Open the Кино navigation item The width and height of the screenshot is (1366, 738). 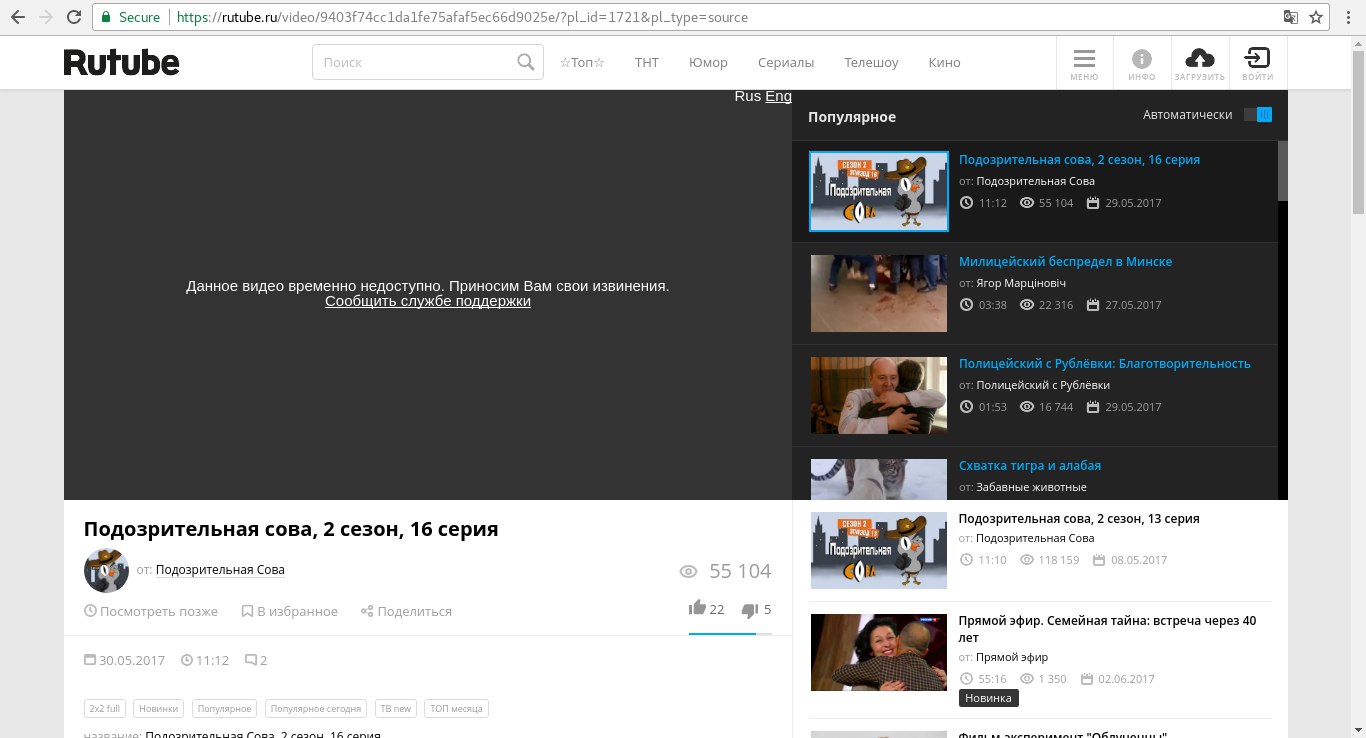click(x=944, y=62)
